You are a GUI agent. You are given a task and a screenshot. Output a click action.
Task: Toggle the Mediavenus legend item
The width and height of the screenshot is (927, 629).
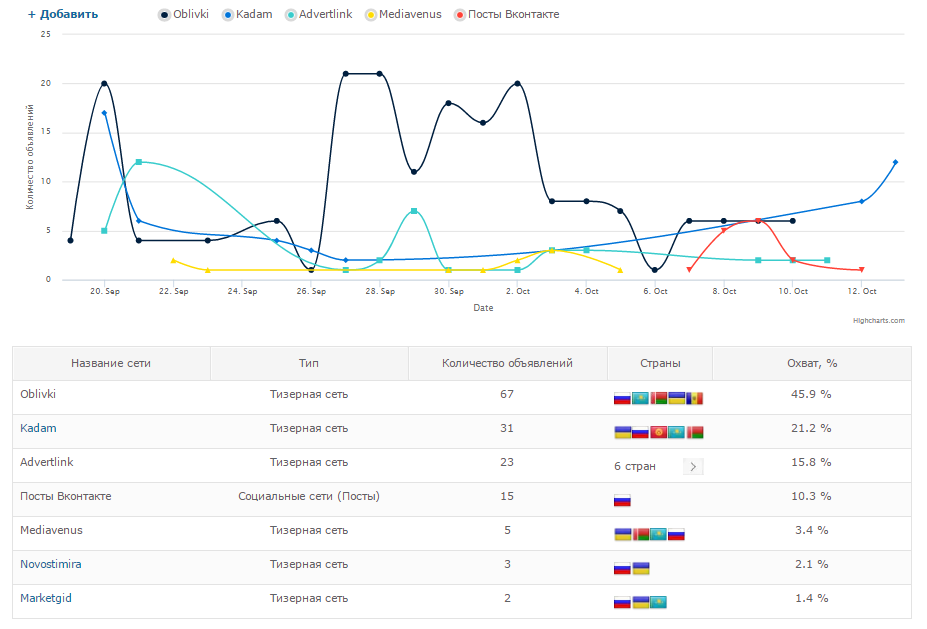pyautogui.click(x=403, y=14)
